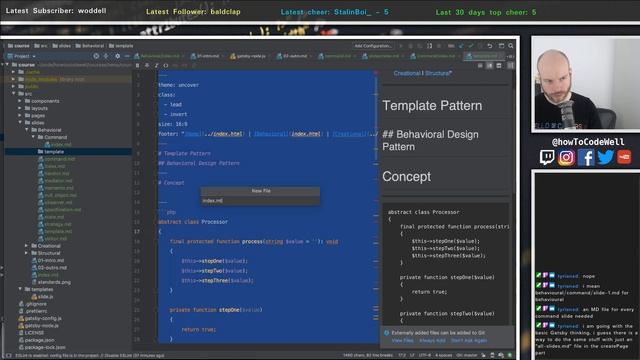Click the 'slides' breadcrumb in navigation bar
Image resolution: width=640 pixels, height=360 pixels.
62,46
